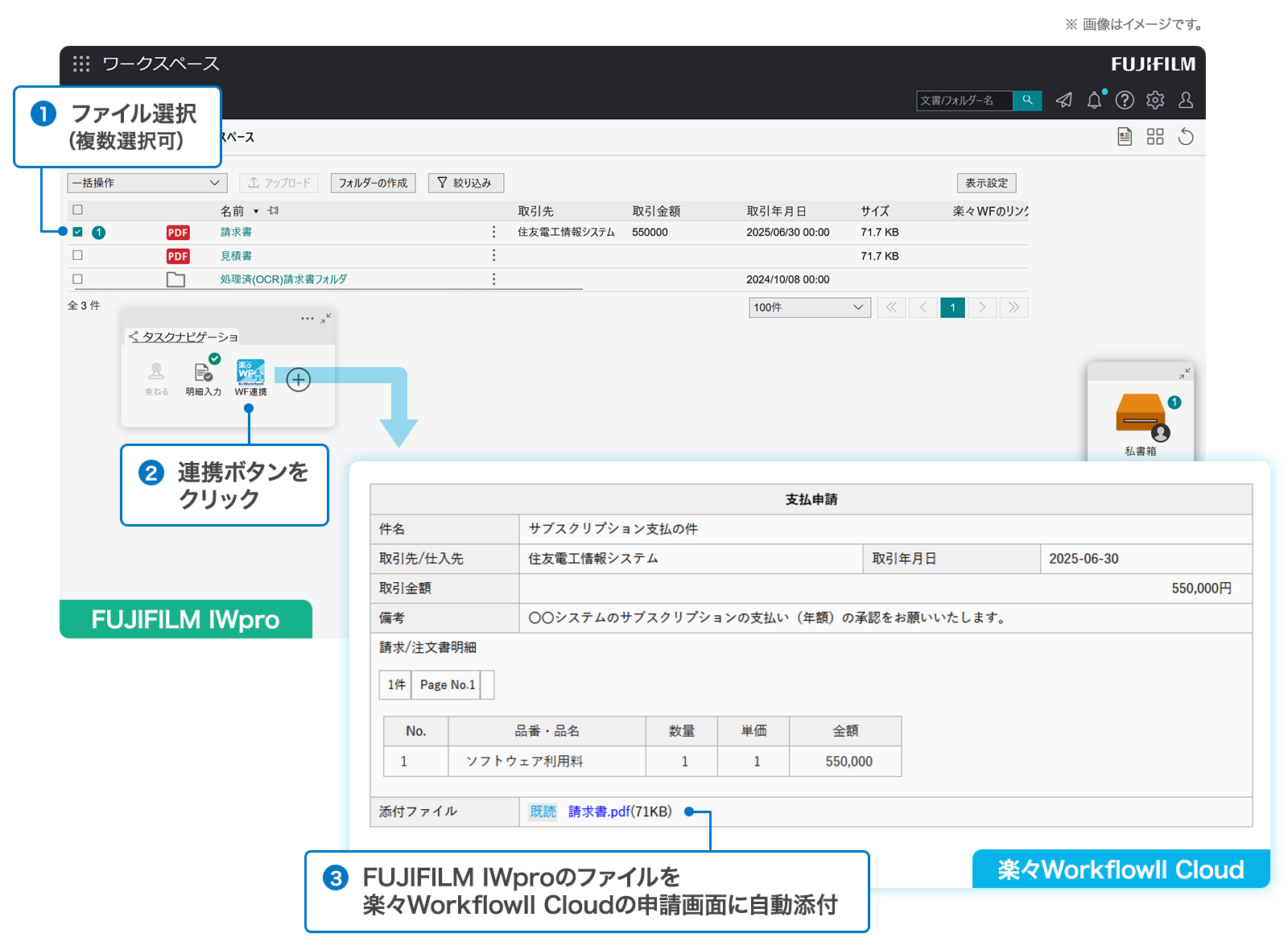
Task: Click the 取引年月日 column header
Action: point(776,211)
